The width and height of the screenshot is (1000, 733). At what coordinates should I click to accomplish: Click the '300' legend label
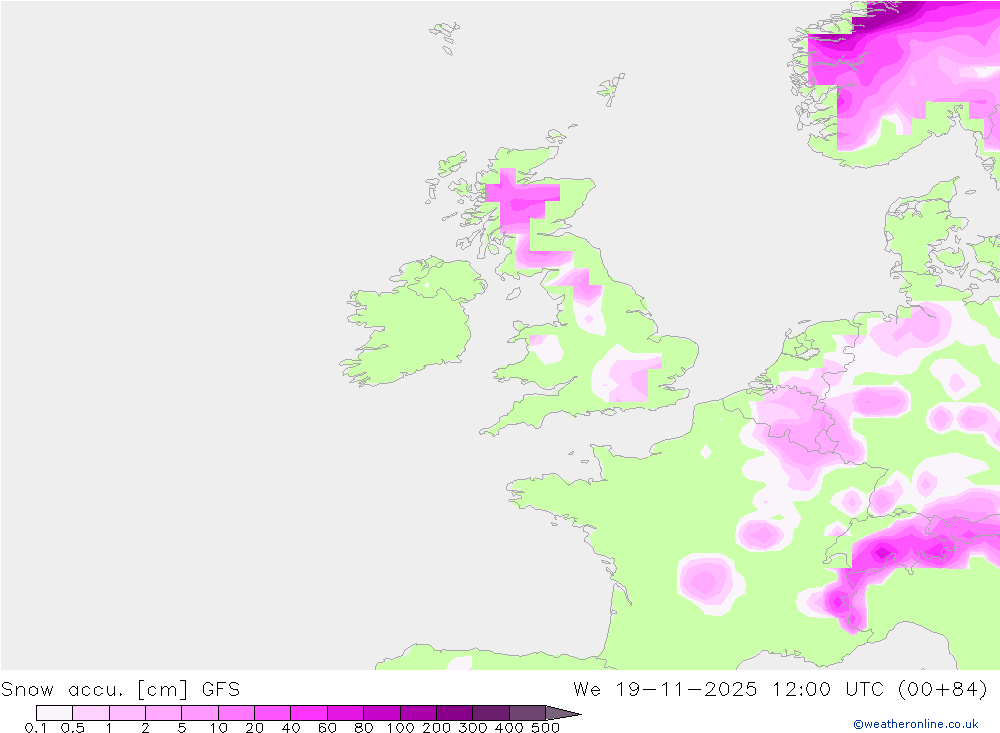(473, 727)
